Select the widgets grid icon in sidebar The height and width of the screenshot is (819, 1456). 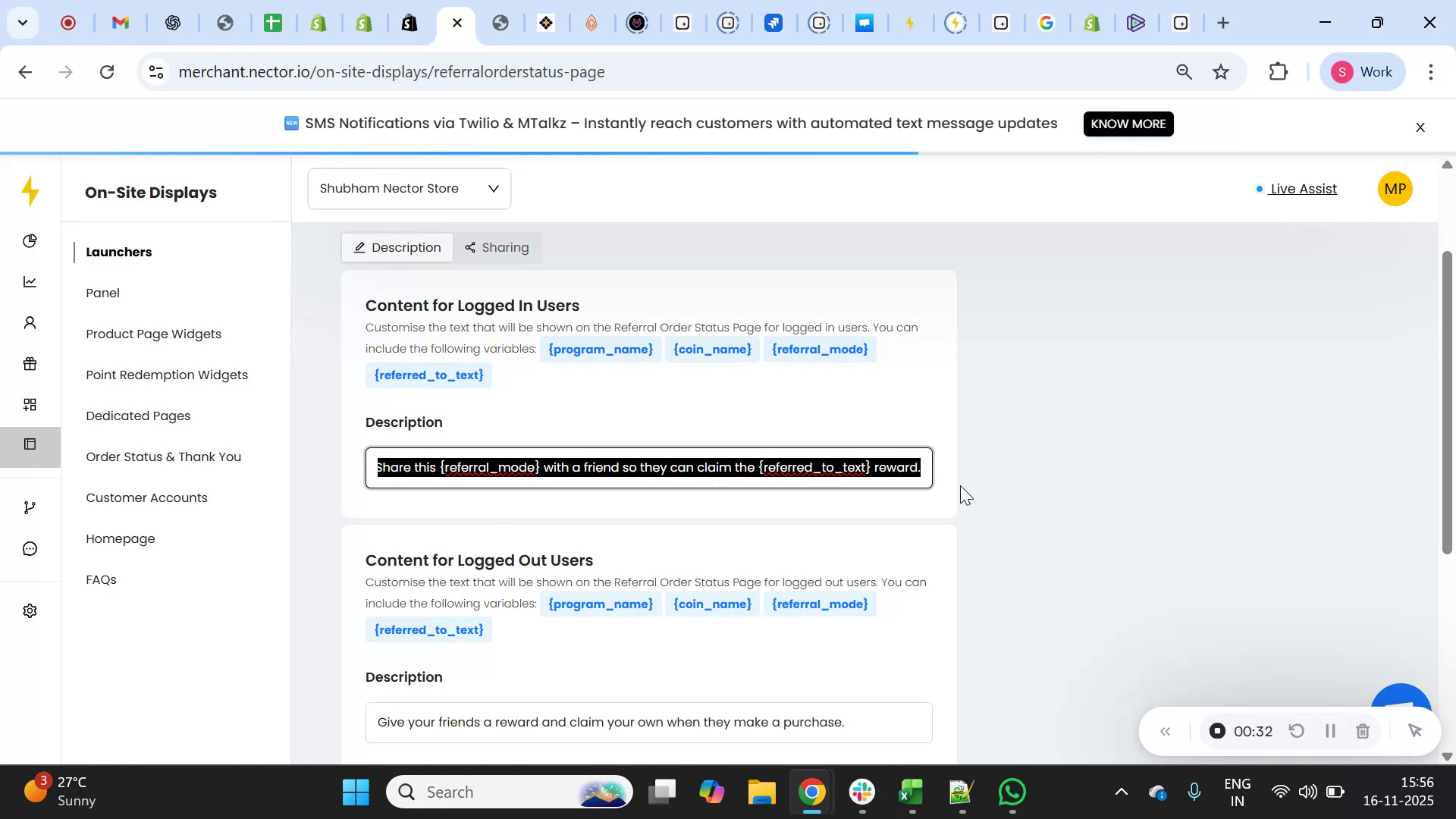[x=30, y=404]
